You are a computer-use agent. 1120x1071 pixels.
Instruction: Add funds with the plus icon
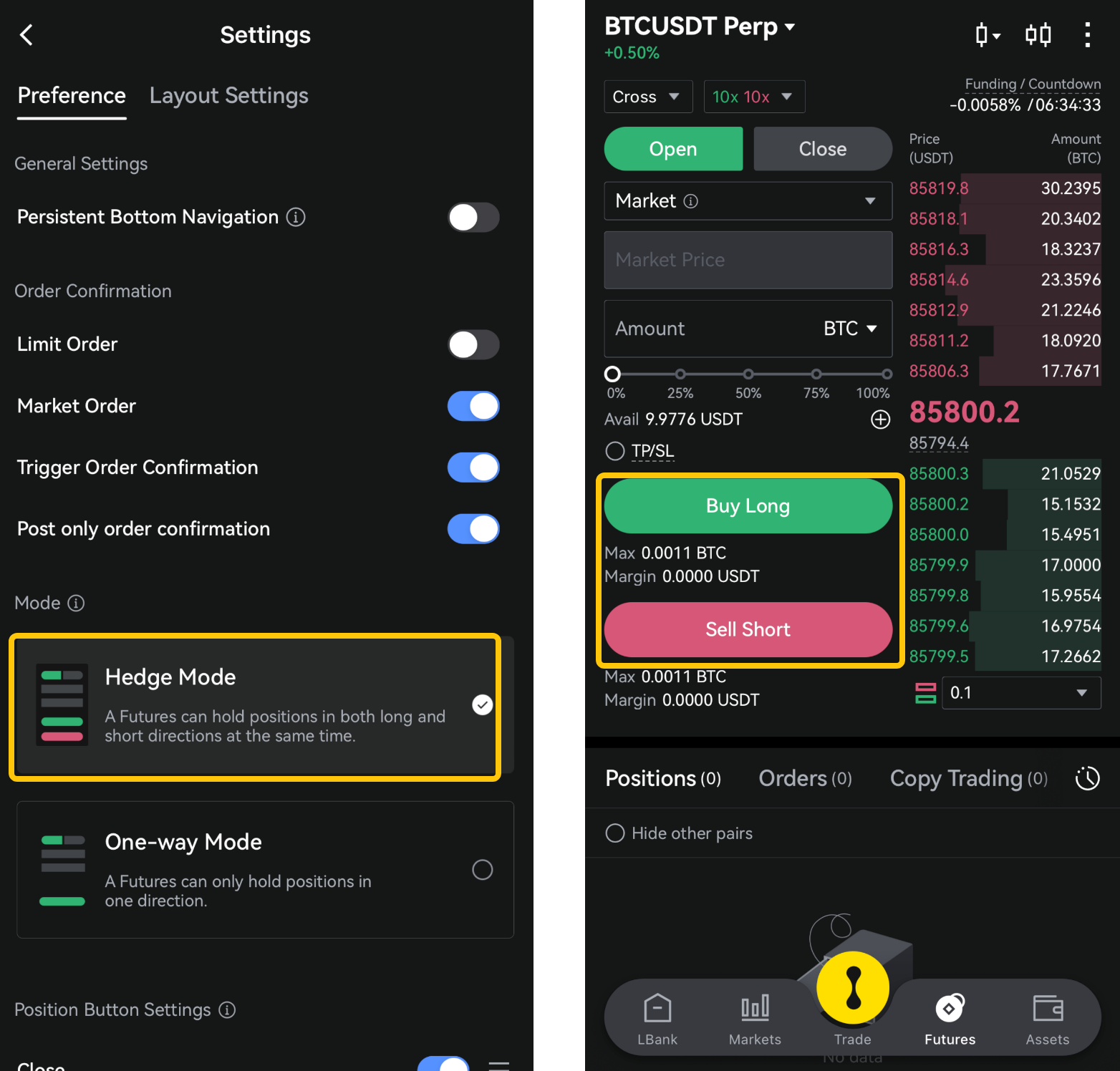coord(880,420)
